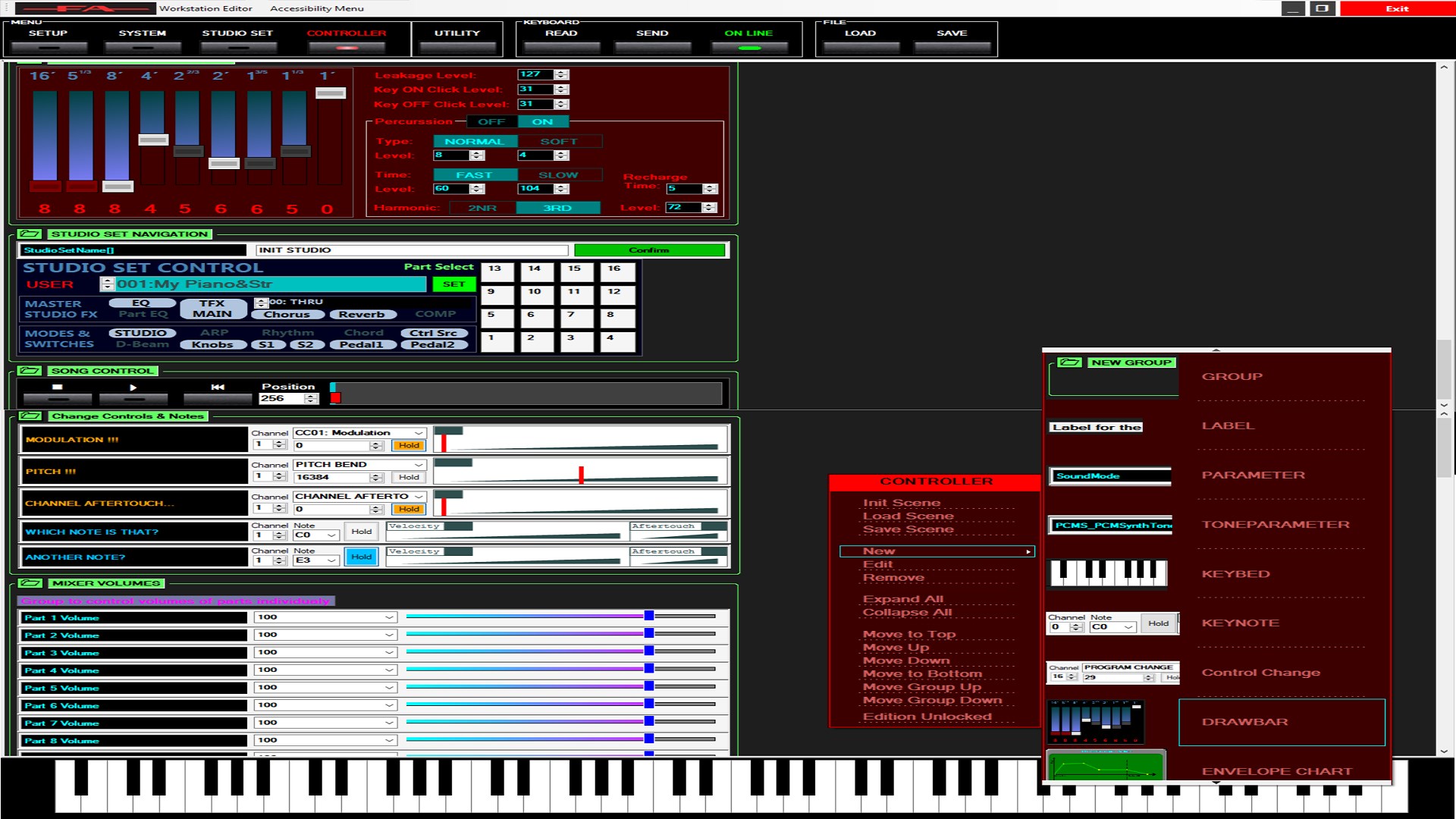1456x819 pixels.
Task: Toggle Hold on Modulation row
Action: click(409, 446)
